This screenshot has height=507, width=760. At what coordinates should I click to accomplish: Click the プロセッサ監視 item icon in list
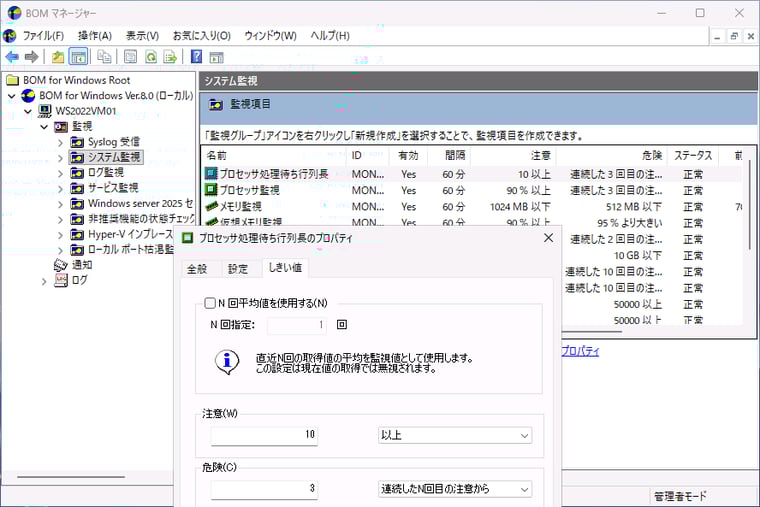pyautogui.click(x=211, y=190)
